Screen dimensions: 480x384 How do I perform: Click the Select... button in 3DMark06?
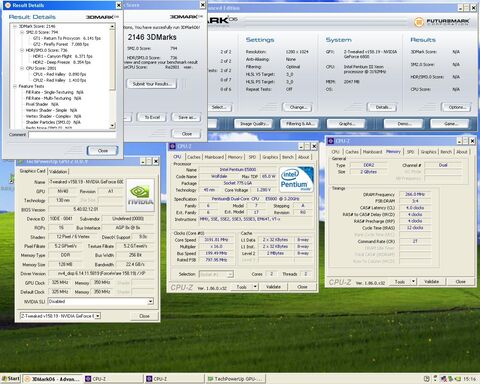tap(219, 107)
